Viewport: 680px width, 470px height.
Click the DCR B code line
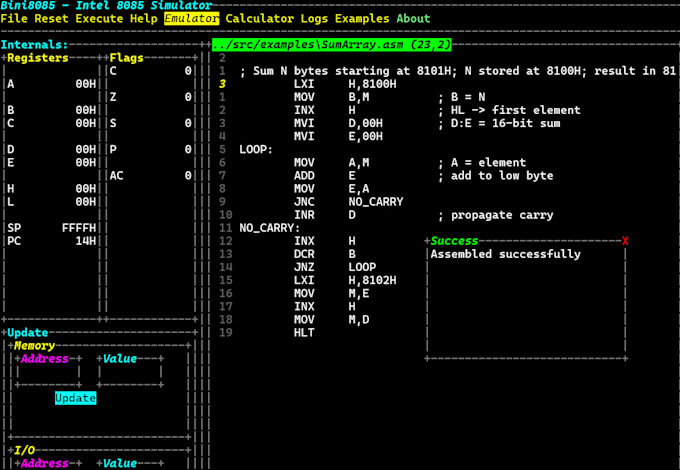[324, 254]
